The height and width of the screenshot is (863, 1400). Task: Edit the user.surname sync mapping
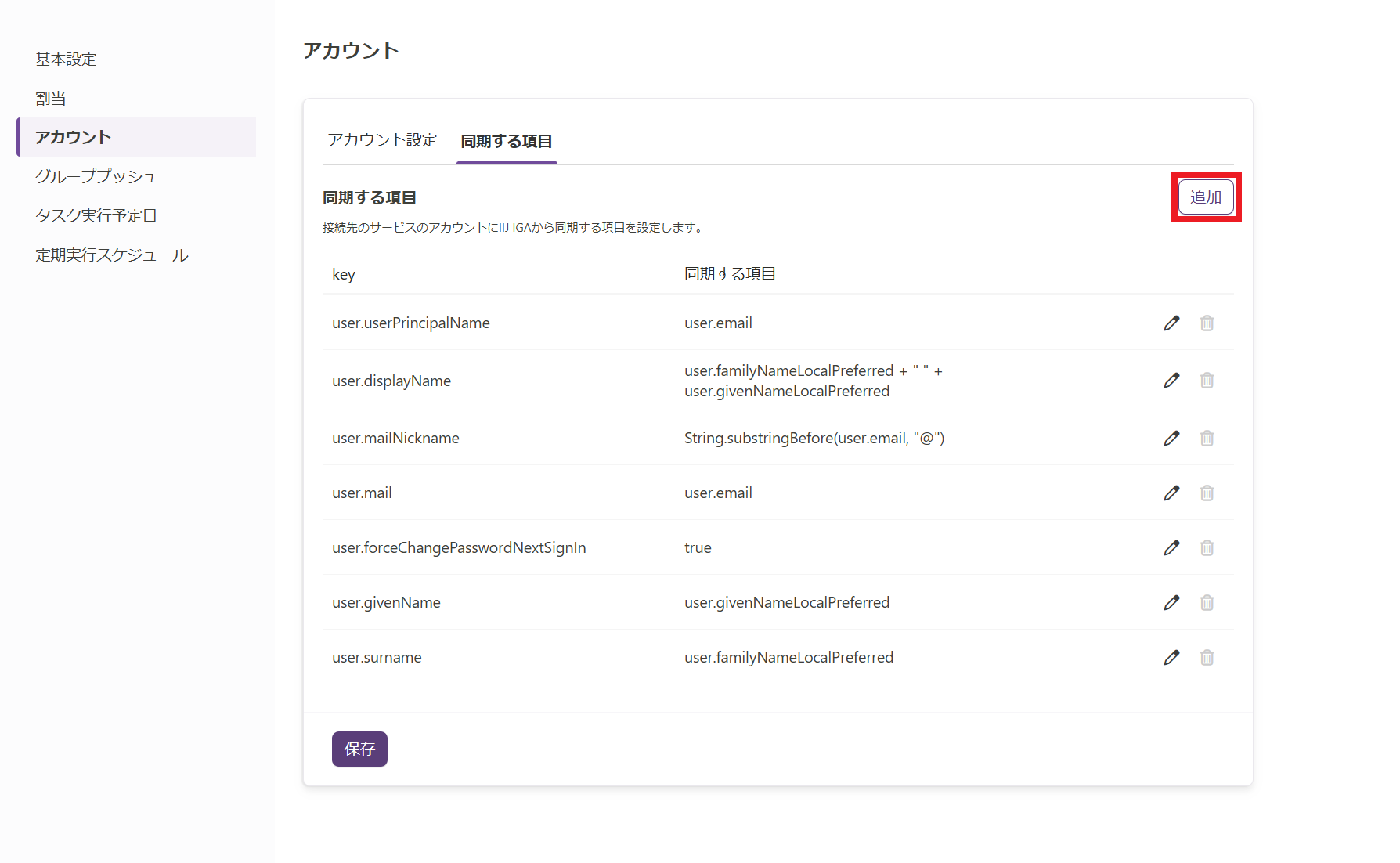pyautogui.click(x=1171, y=658)
